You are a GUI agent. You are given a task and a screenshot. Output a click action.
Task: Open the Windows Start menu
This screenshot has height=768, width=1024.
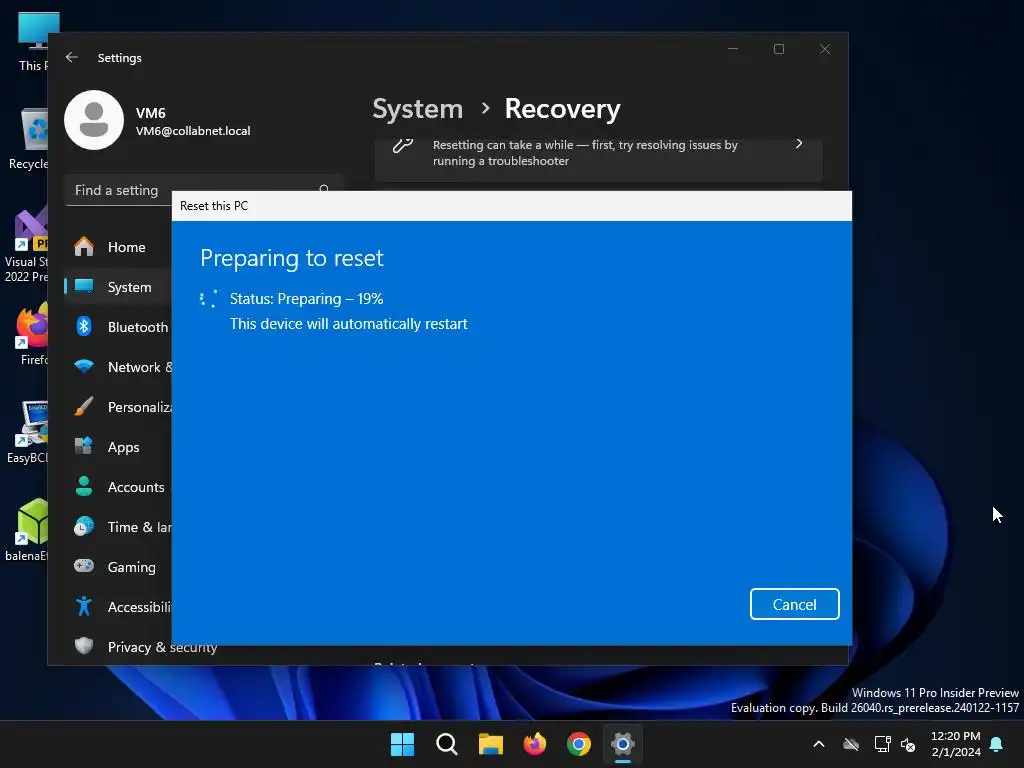pyautogui.click(x=402, y=744)
